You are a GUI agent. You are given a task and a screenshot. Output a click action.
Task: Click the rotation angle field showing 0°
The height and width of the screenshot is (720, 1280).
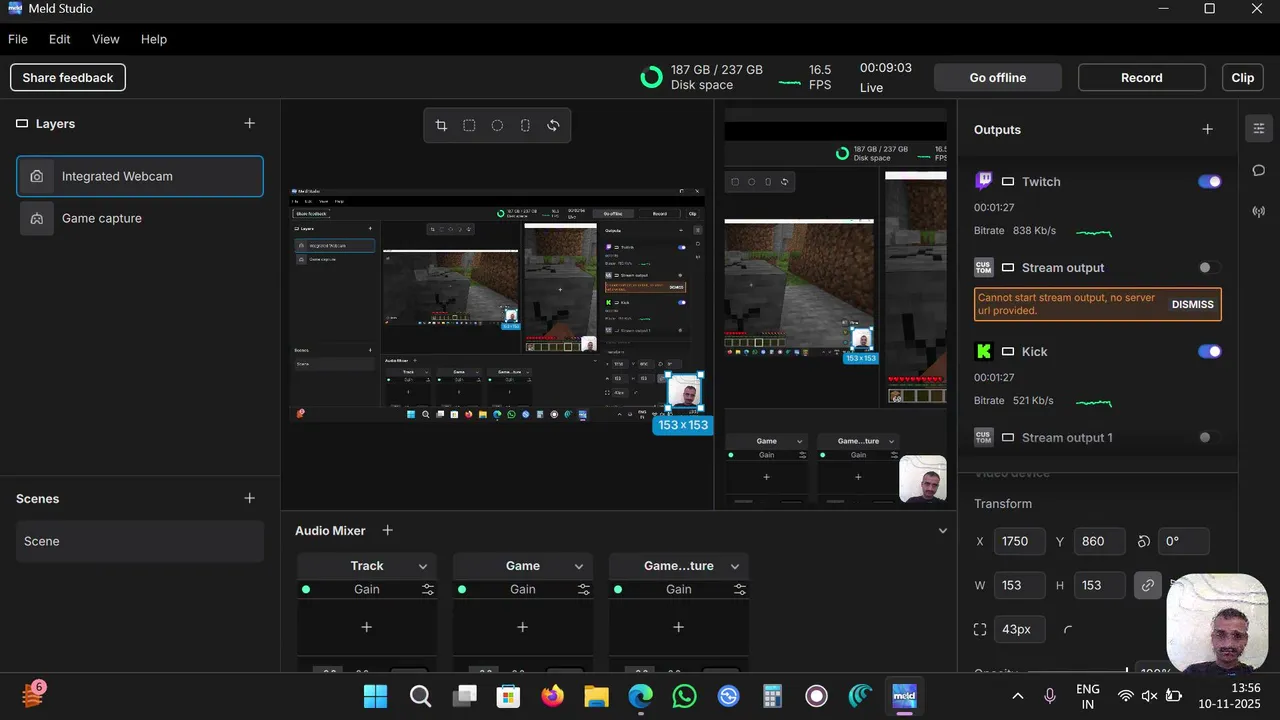(1184, 541)
